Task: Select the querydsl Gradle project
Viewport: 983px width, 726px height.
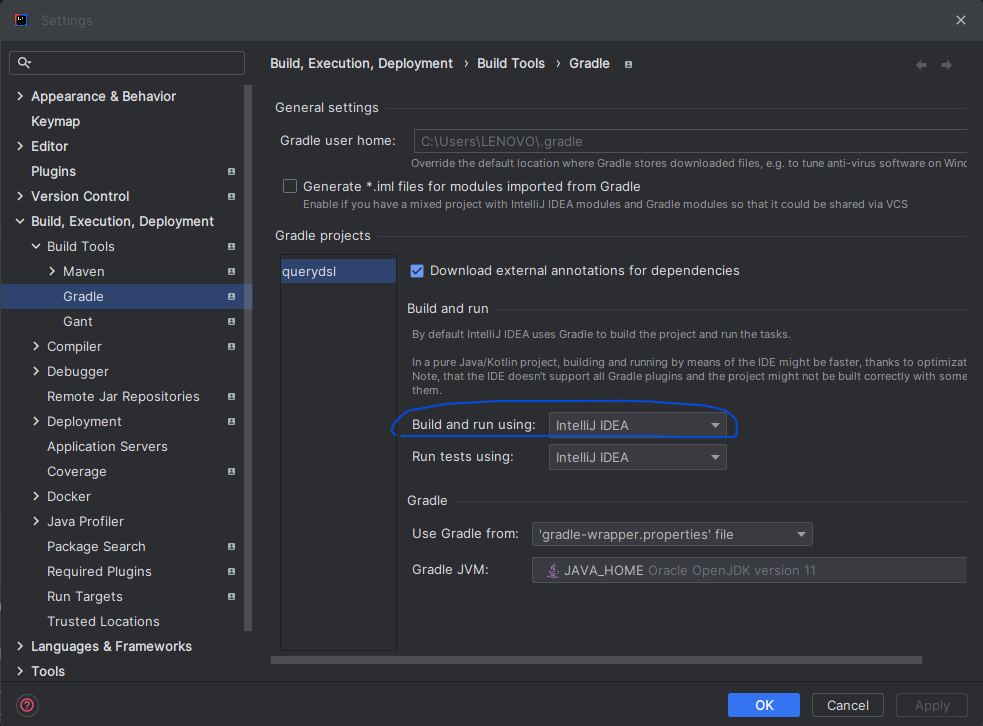Action: tap(338, 271)
